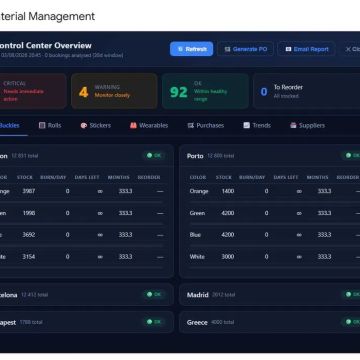
Task: Open the Stickers tab
Action: (x=96, y=125)
